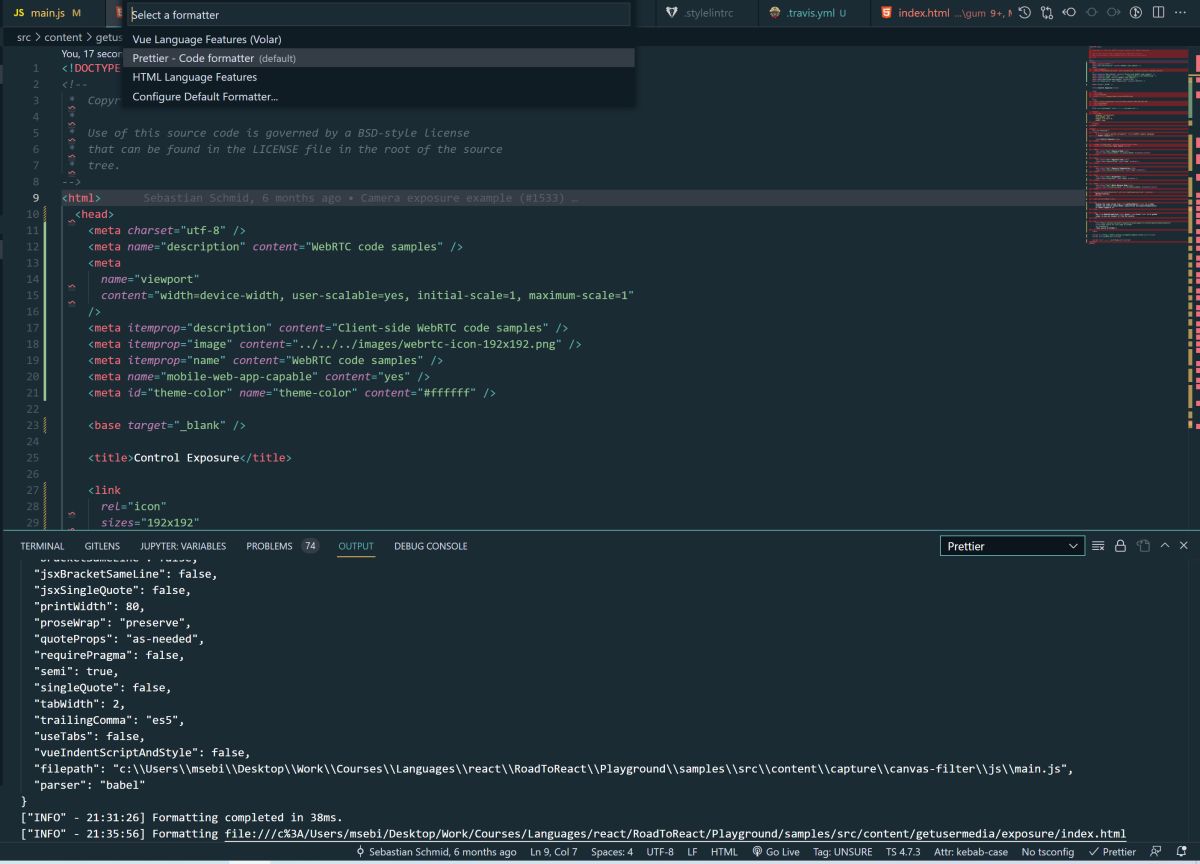This screenshot has height=864, width=1200.
Task: Open the Prettier output channel dropdown
Action: 1012,546
